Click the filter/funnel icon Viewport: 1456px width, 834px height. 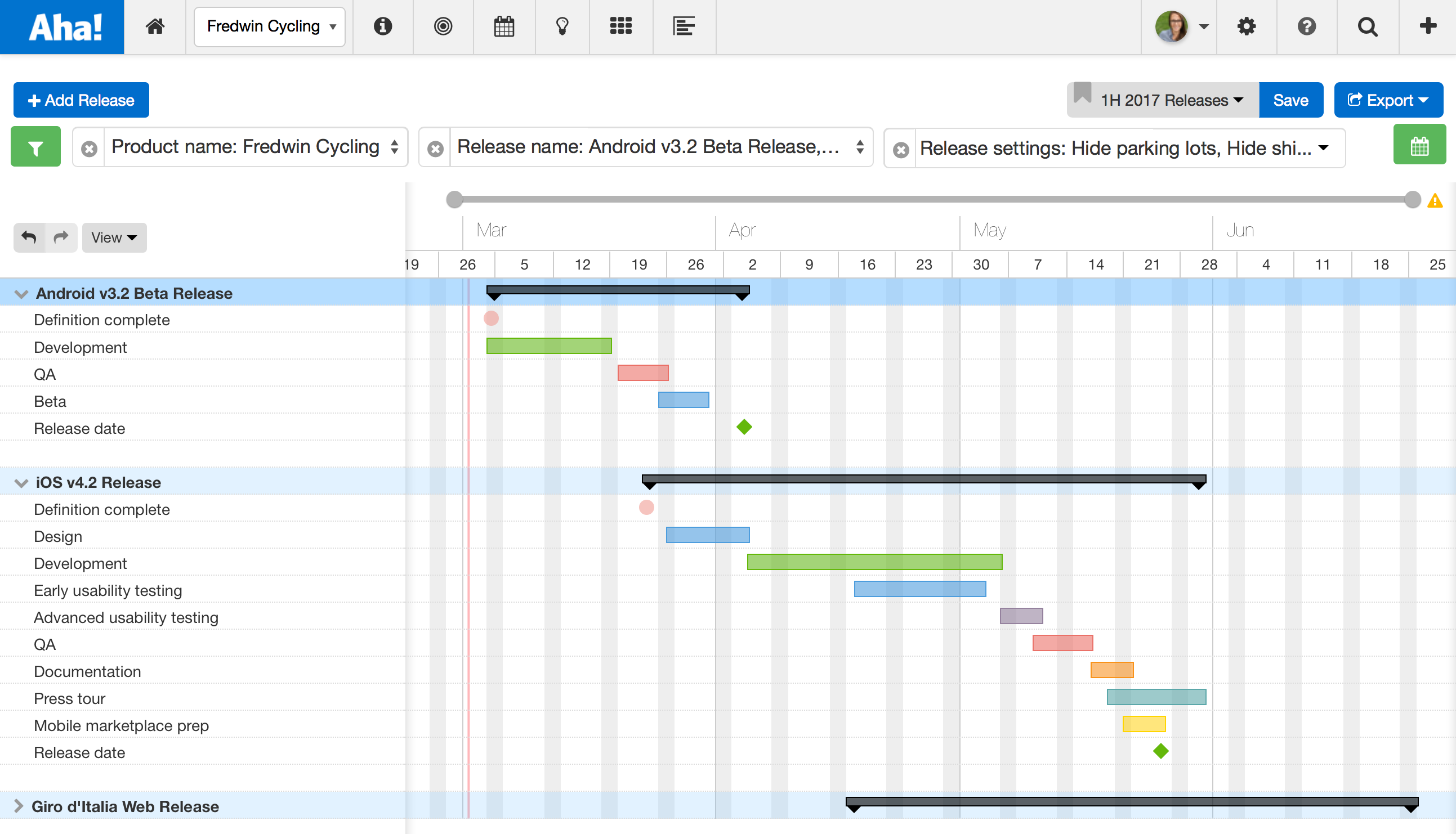click(35, 147)
